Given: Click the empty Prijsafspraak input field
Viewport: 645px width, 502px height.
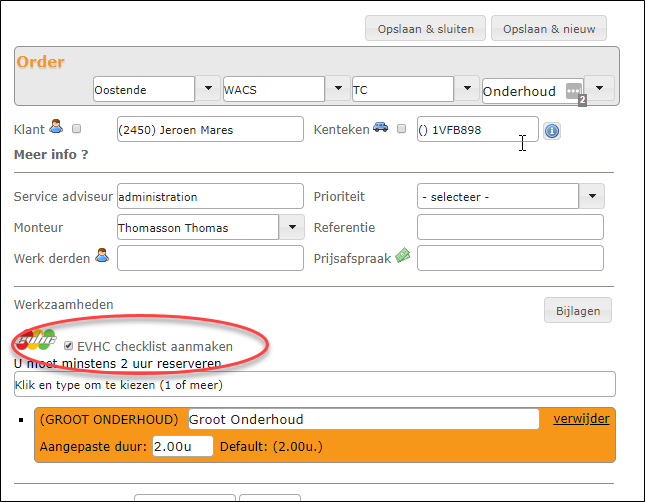Looking at the screenshot, I should (510, 258).
